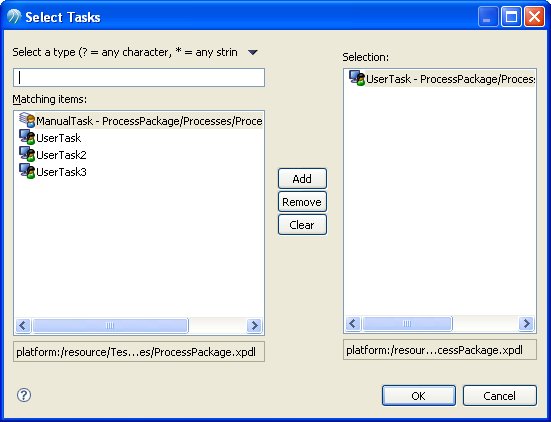Select UserTask3 in matching items
The width and height of the screenshot is (551, 422).
pos(61,172)
